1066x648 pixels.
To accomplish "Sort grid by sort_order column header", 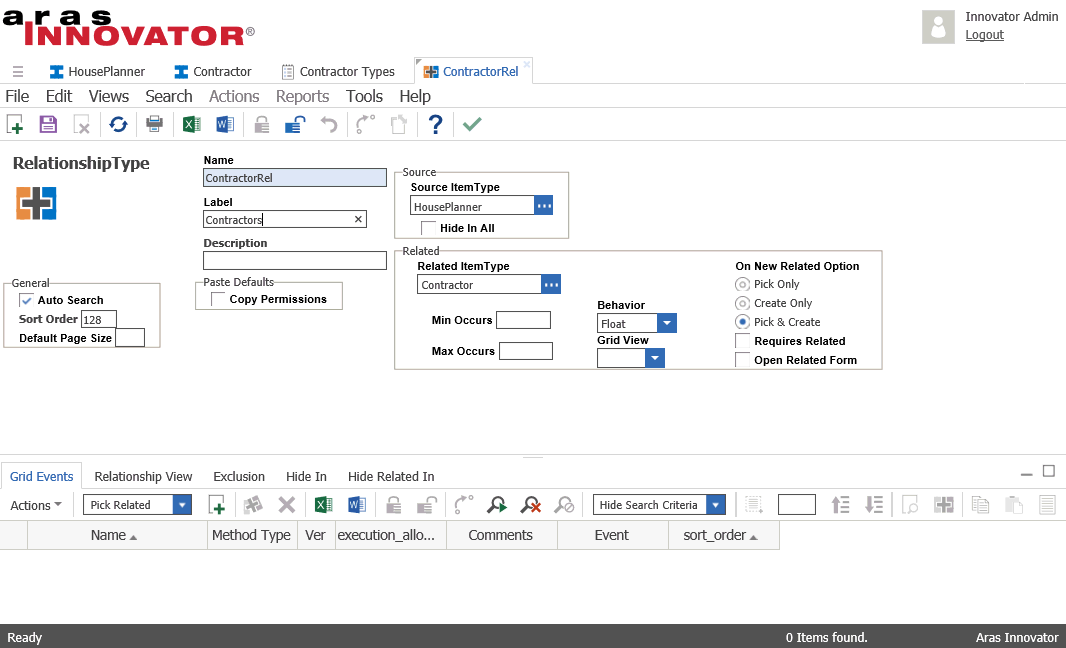I will point(724,535).
